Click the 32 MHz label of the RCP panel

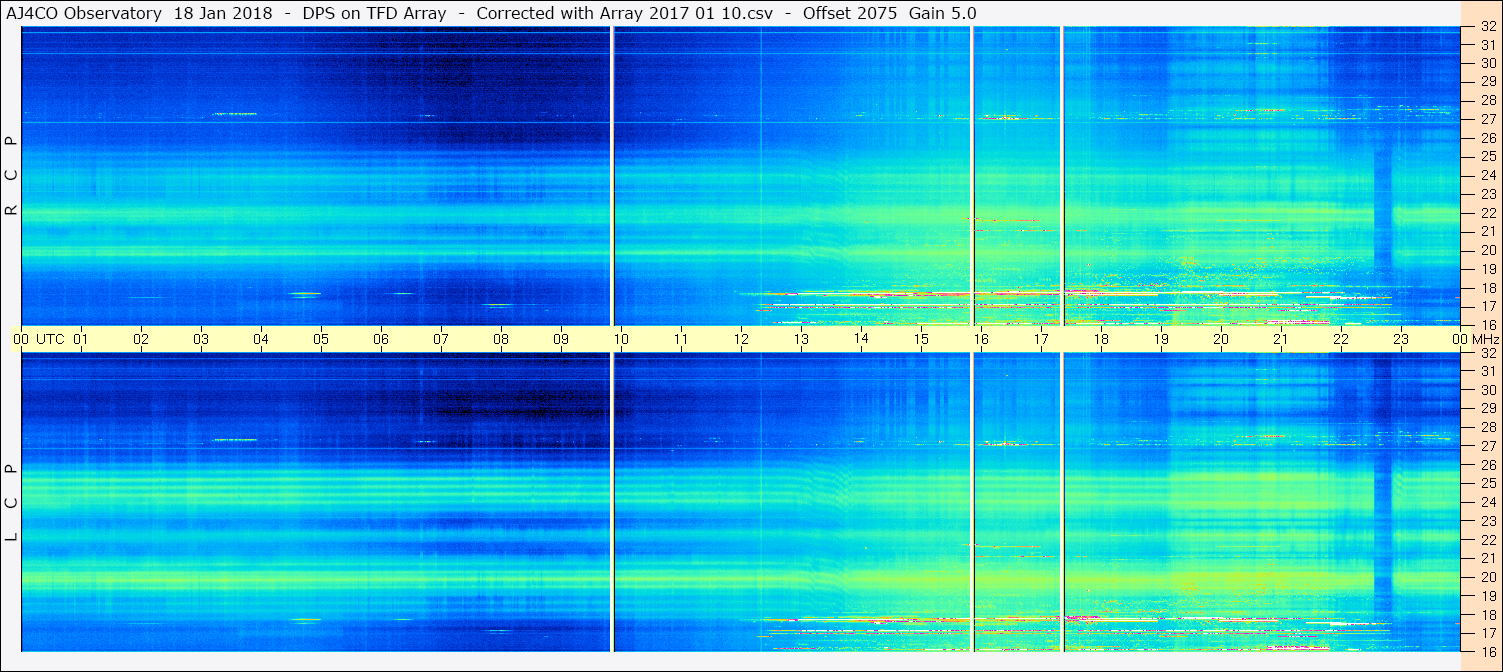[x=1487, y=28]
